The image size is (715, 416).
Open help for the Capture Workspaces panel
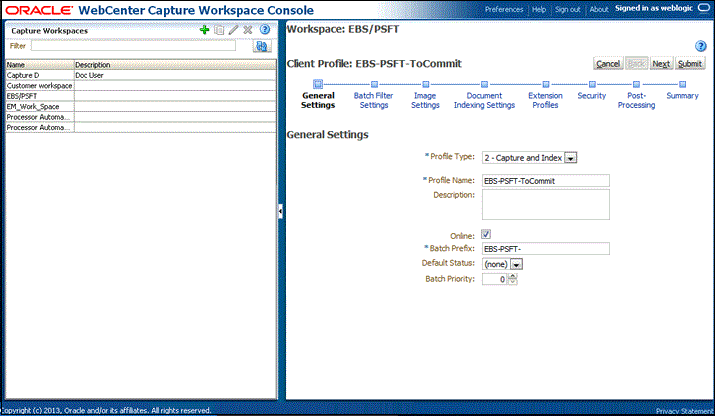[265, 30]
